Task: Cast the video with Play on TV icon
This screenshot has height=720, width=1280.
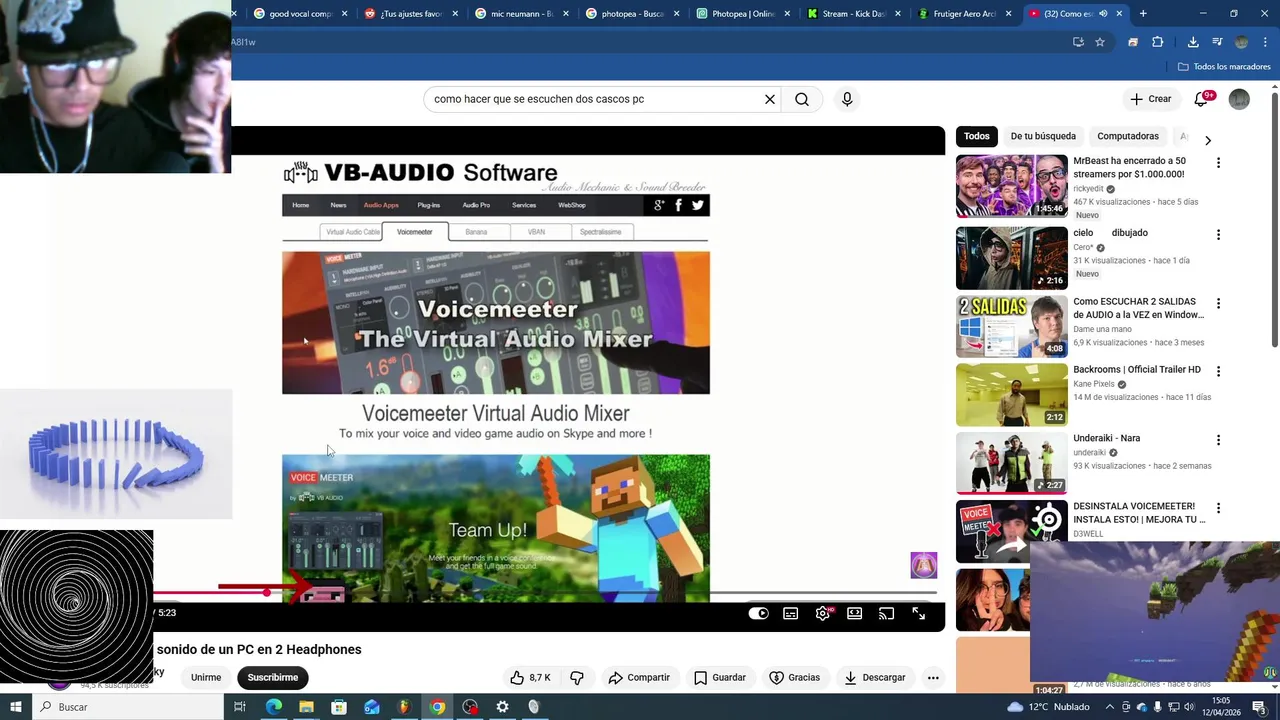Action: [x=887, y=613]
